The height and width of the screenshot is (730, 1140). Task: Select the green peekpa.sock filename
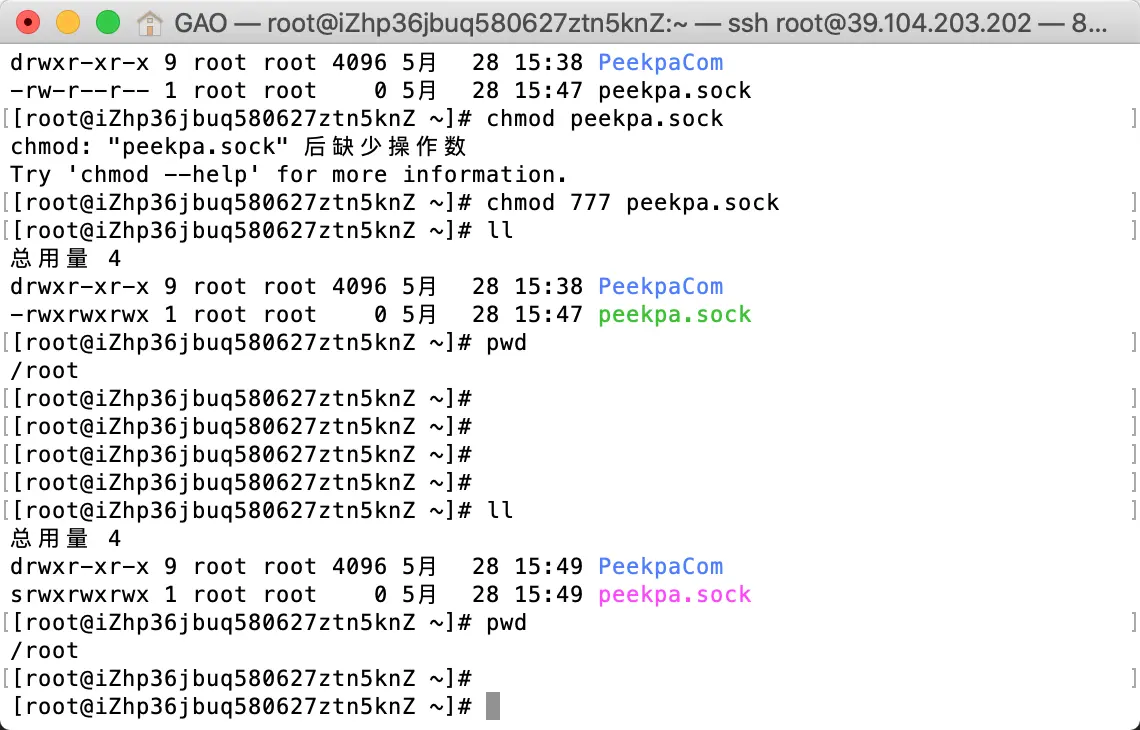click(x=675, y=315)
